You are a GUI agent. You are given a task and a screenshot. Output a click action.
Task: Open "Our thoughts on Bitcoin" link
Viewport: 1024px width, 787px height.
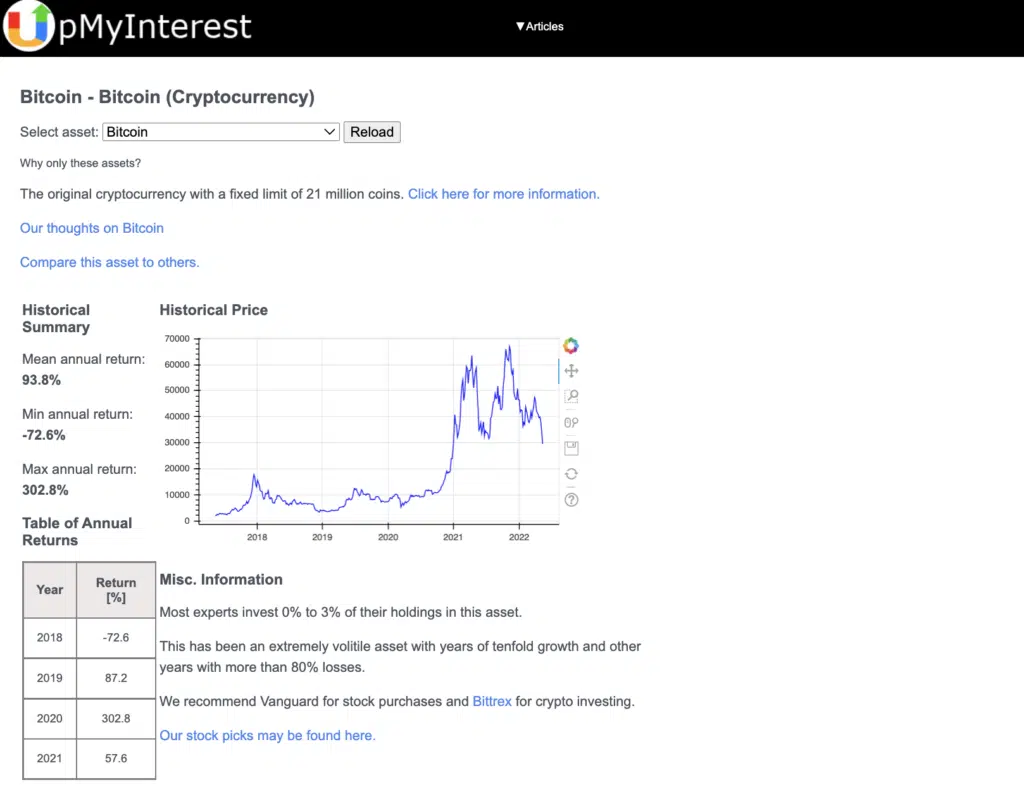click(x=92, y=228)
